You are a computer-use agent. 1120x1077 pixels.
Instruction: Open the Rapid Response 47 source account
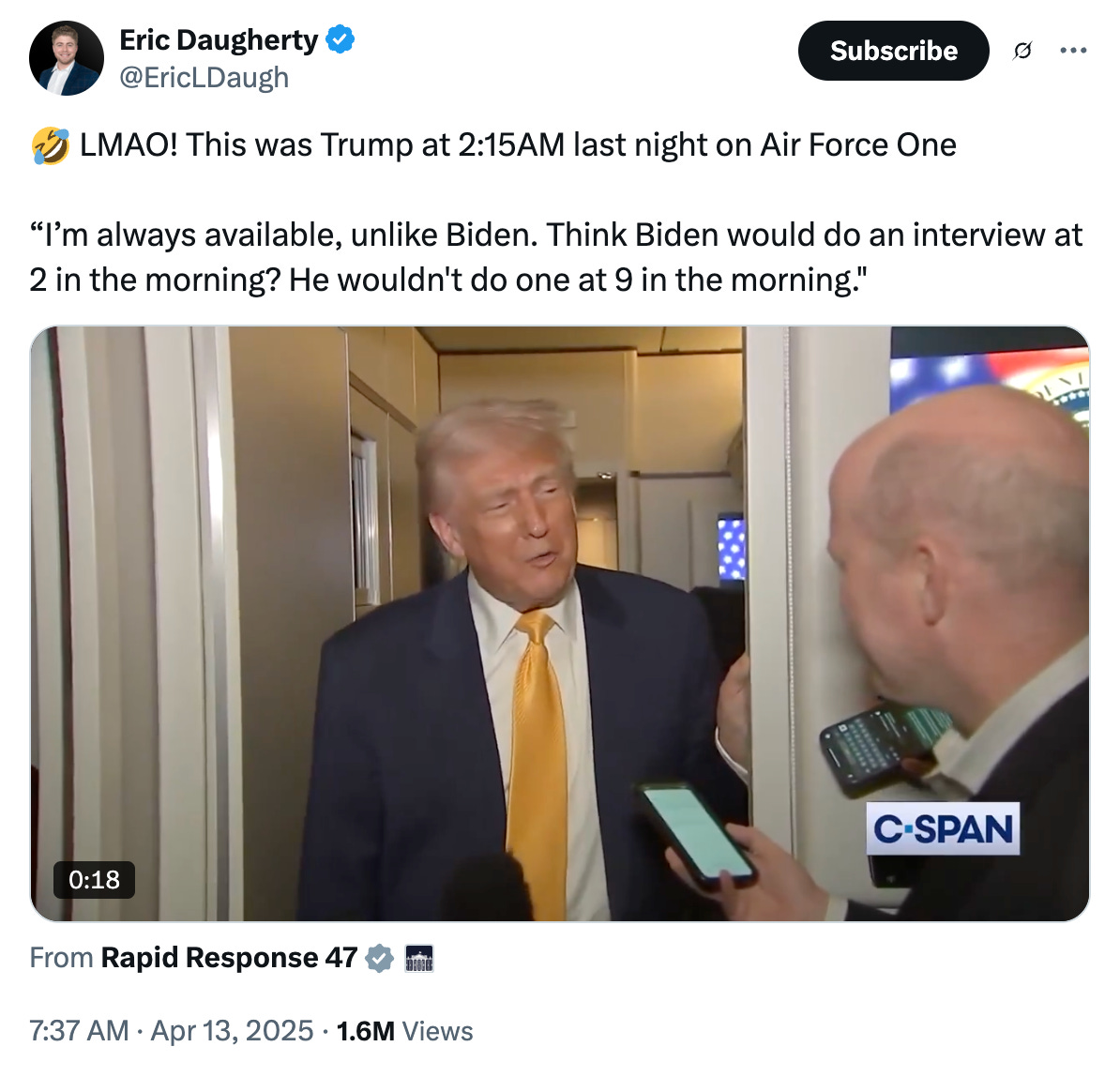coord(229,958)
